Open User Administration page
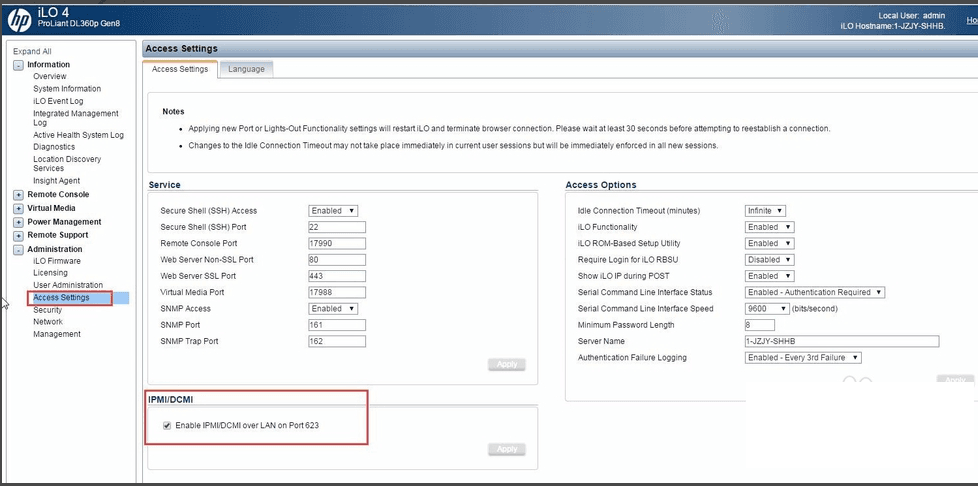 [x=68, y=285]
